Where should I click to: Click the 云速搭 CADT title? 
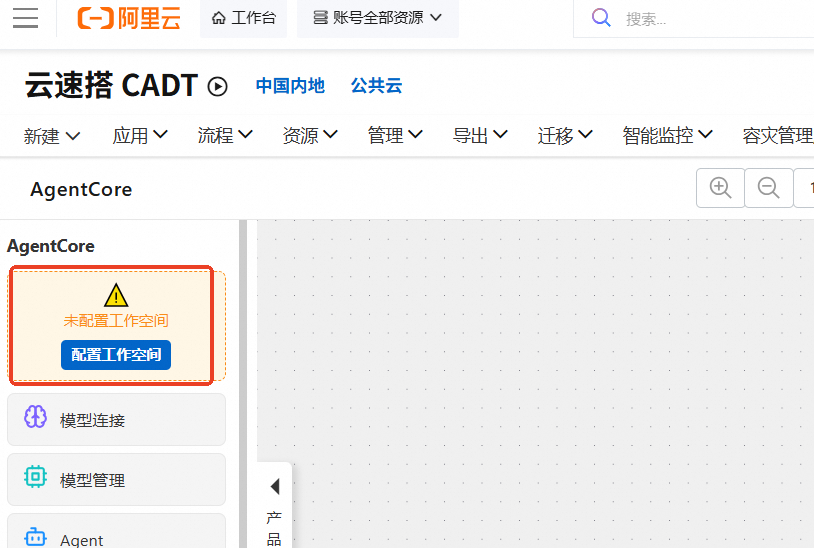[111, 86]
